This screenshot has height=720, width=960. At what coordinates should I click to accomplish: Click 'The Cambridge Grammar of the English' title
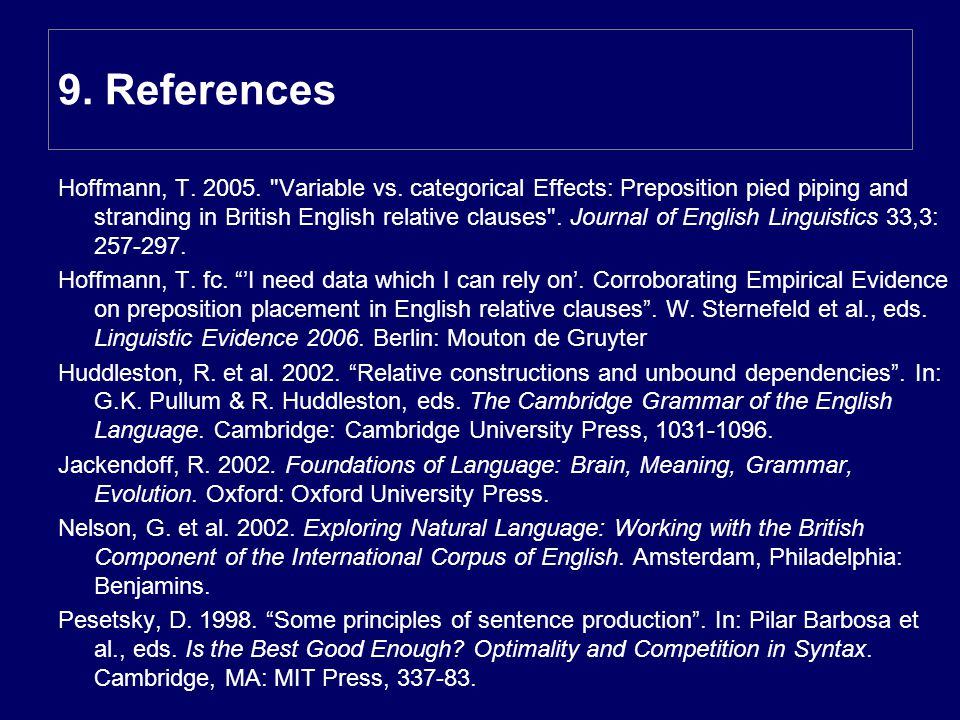click(681, 401)
